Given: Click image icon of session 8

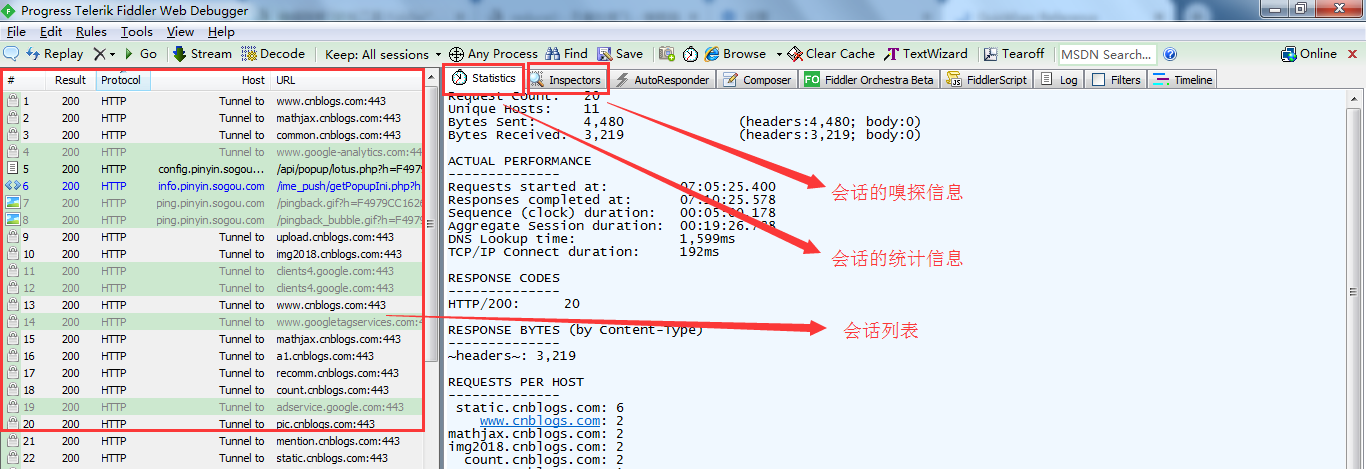Looking at the screenshot, I should click(x=12, y=220).
